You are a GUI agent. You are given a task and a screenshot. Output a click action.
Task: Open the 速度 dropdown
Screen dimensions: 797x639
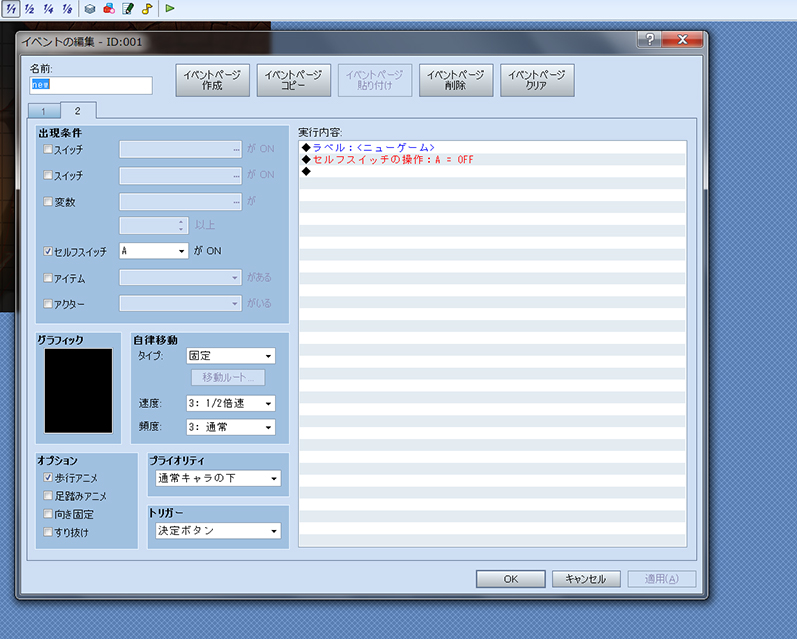tap(231, 403)
